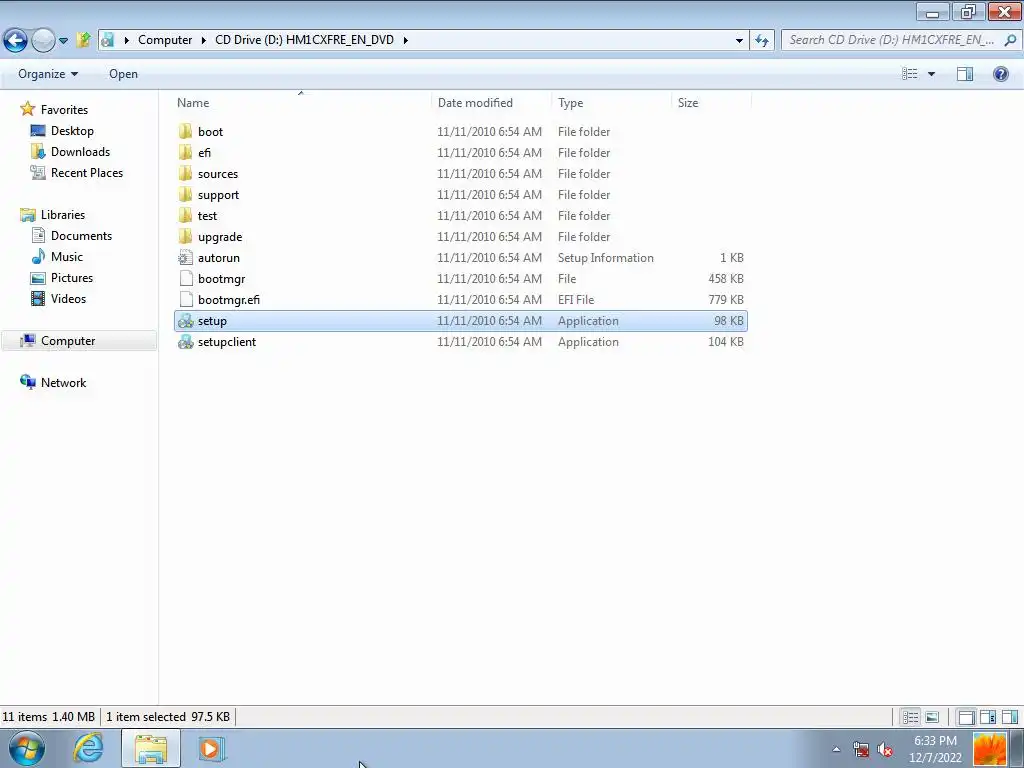The height and width of the screenshot is (768, 1024).
Task: Open the Pictures library
Action: pyautogui.click(x=72, y=278)
